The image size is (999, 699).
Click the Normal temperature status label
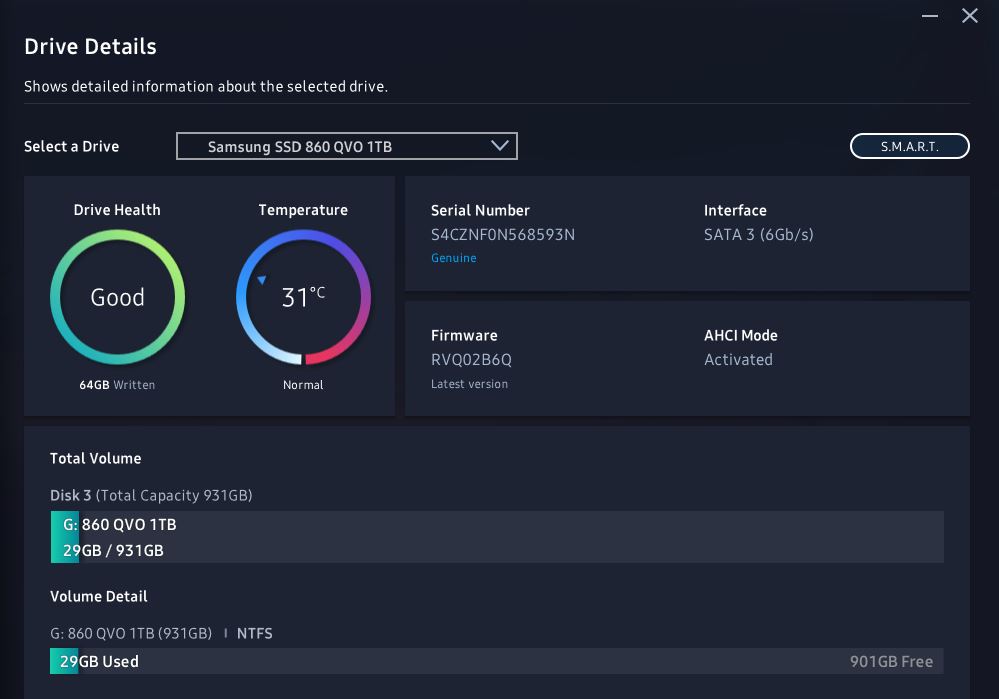click(303, 385)
